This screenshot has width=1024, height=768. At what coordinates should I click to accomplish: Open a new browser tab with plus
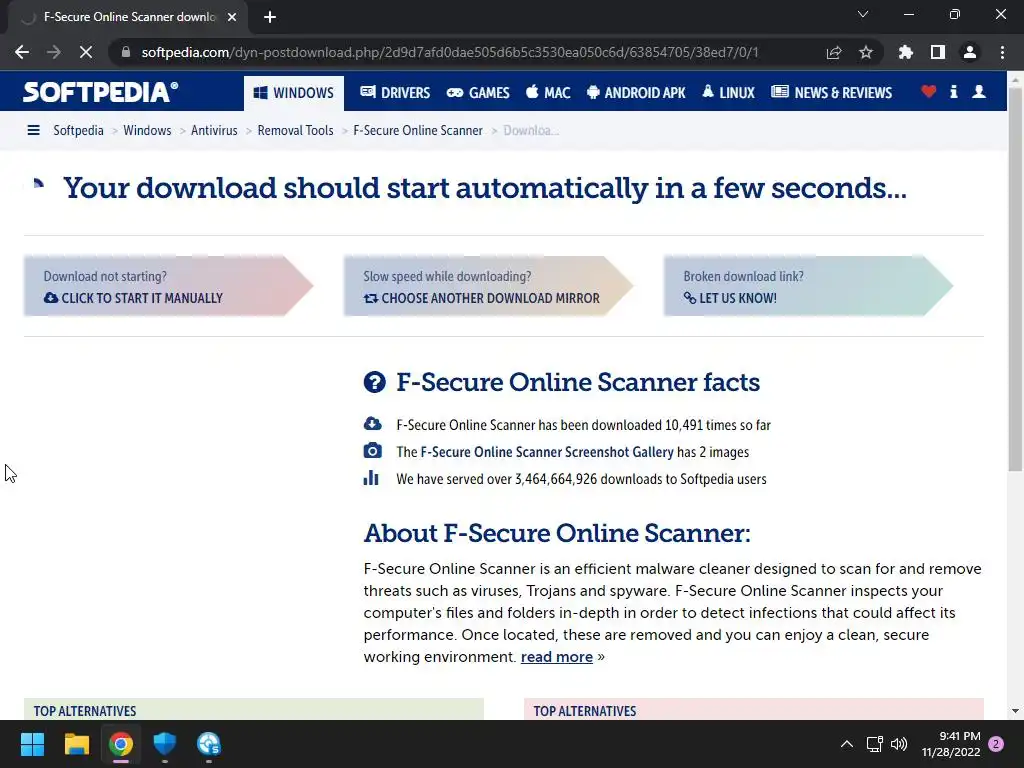(270, 17)
